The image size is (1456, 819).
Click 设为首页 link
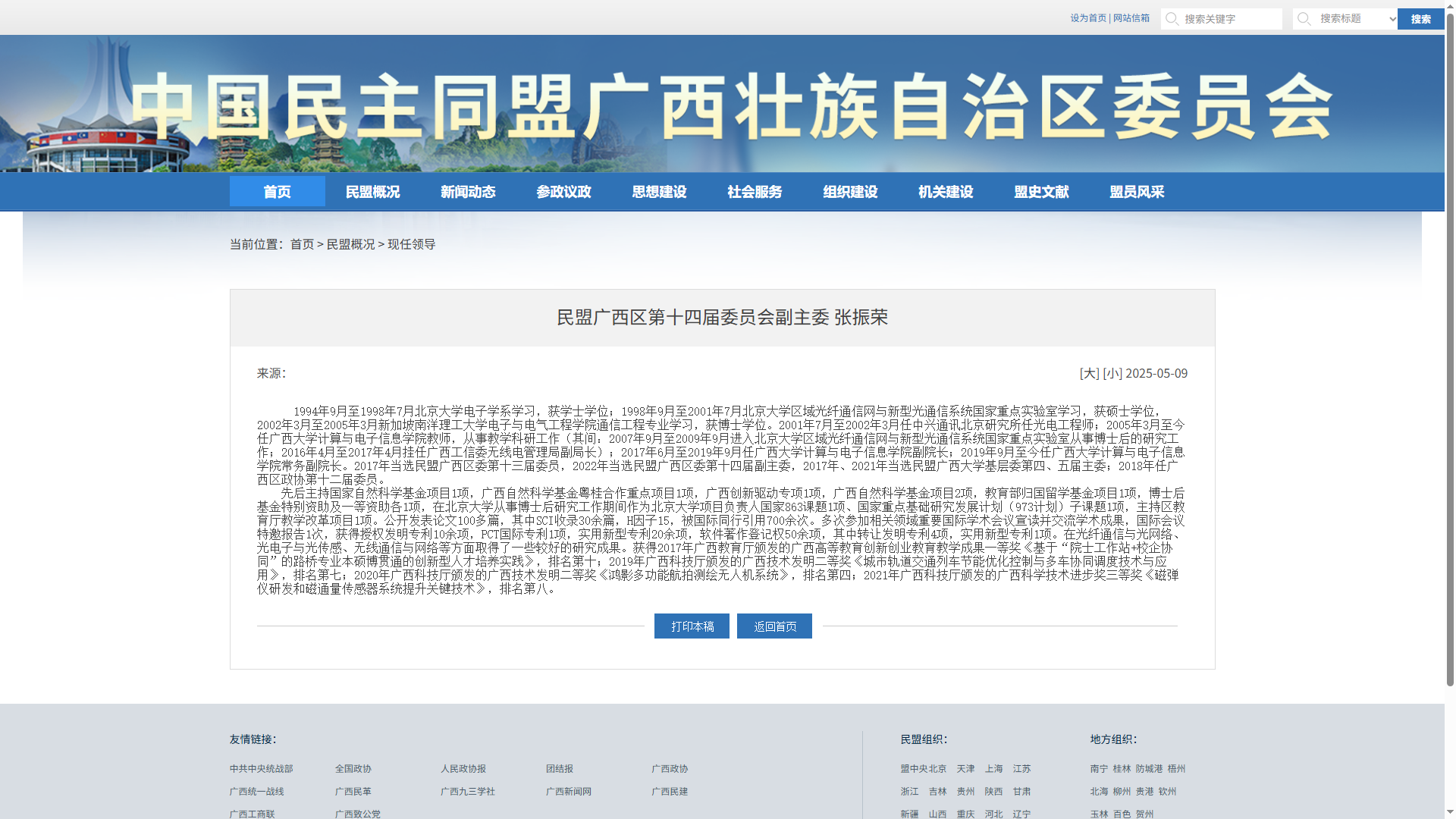1088,18
